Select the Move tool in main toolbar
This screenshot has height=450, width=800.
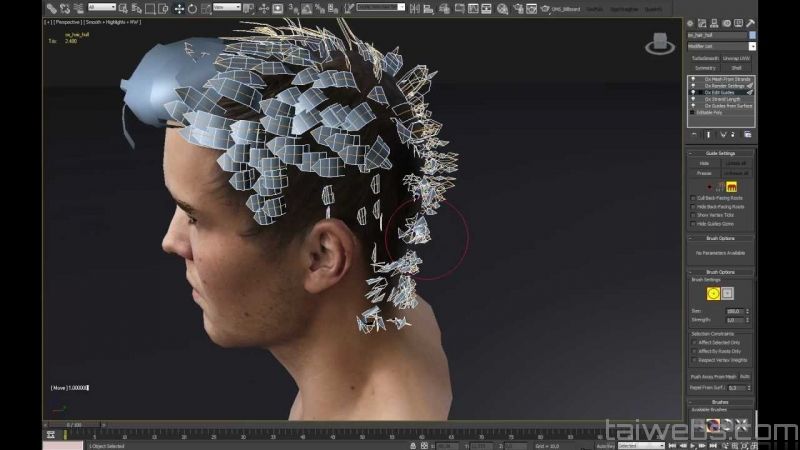coord(179,8)
